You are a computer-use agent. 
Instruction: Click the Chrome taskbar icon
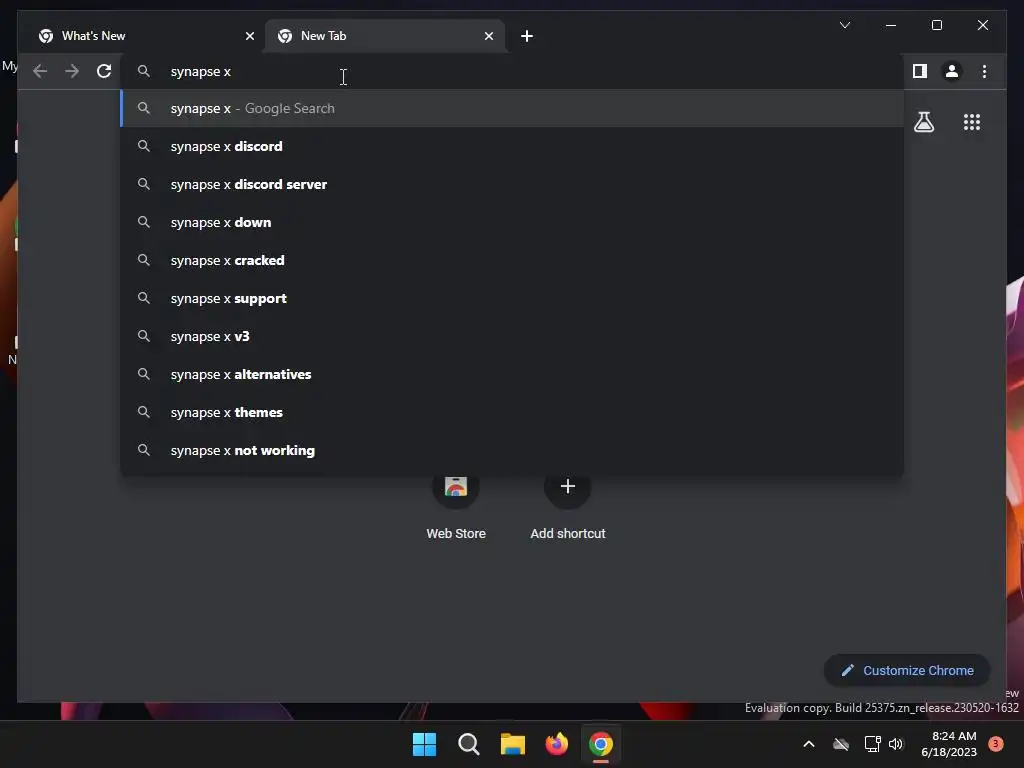point(601,744)
